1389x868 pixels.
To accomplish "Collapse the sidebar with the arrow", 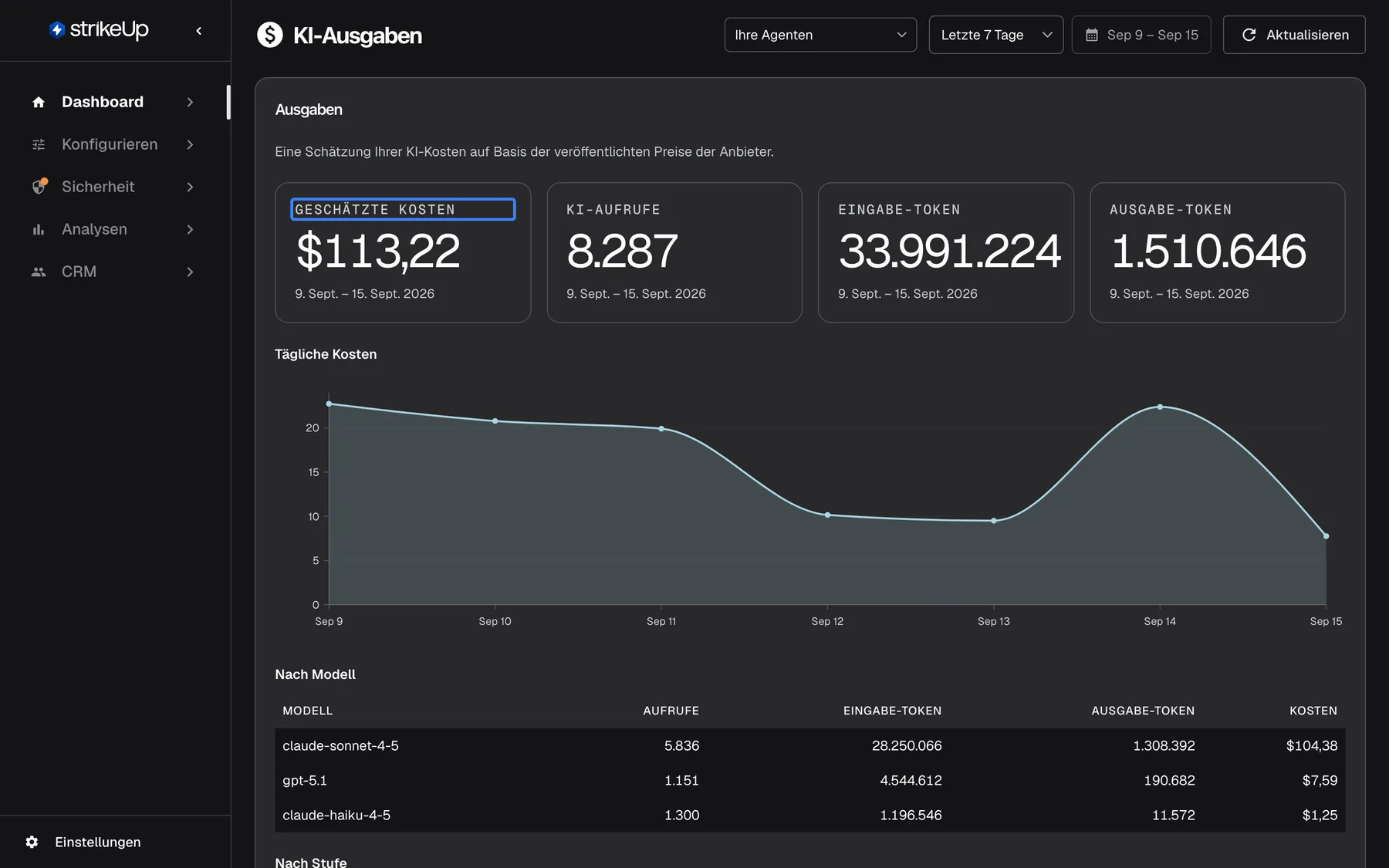I will click(199, 31).
